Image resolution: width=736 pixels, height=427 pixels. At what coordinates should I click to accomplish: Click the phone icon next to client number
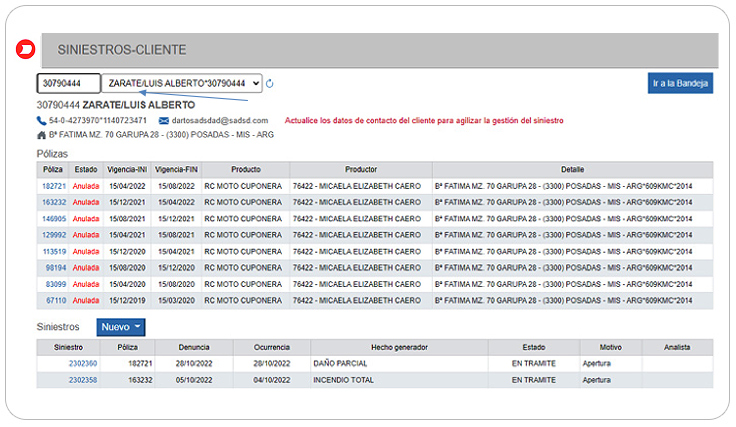pyautogui.click(x=41, y=119)
